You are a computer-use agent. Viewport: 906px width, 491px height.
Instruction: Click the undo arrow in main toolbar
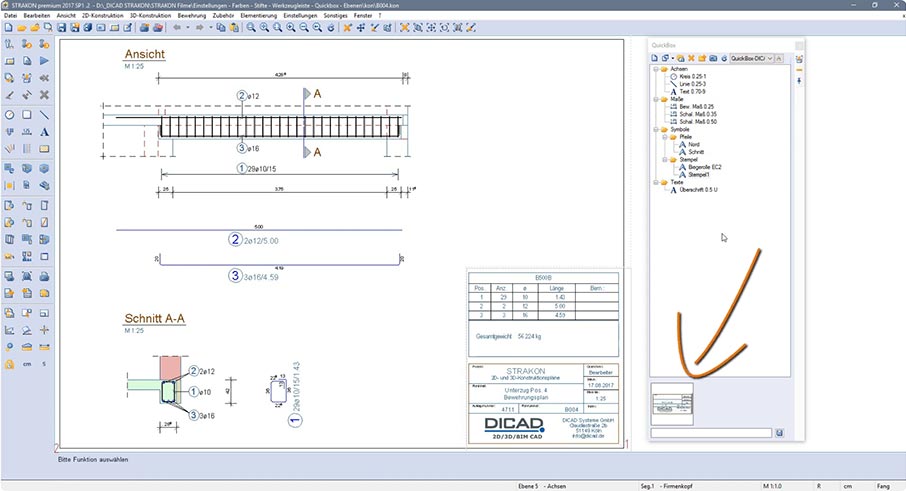pos(177,28)
